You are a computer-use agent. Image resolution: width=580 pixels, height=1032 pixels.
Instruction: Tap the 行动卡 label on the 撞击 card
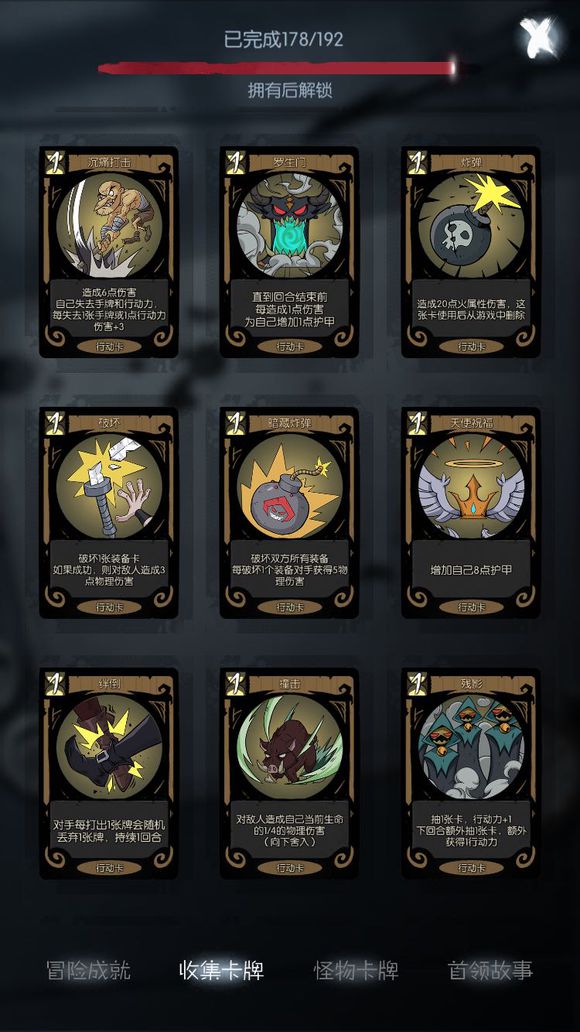290,867
